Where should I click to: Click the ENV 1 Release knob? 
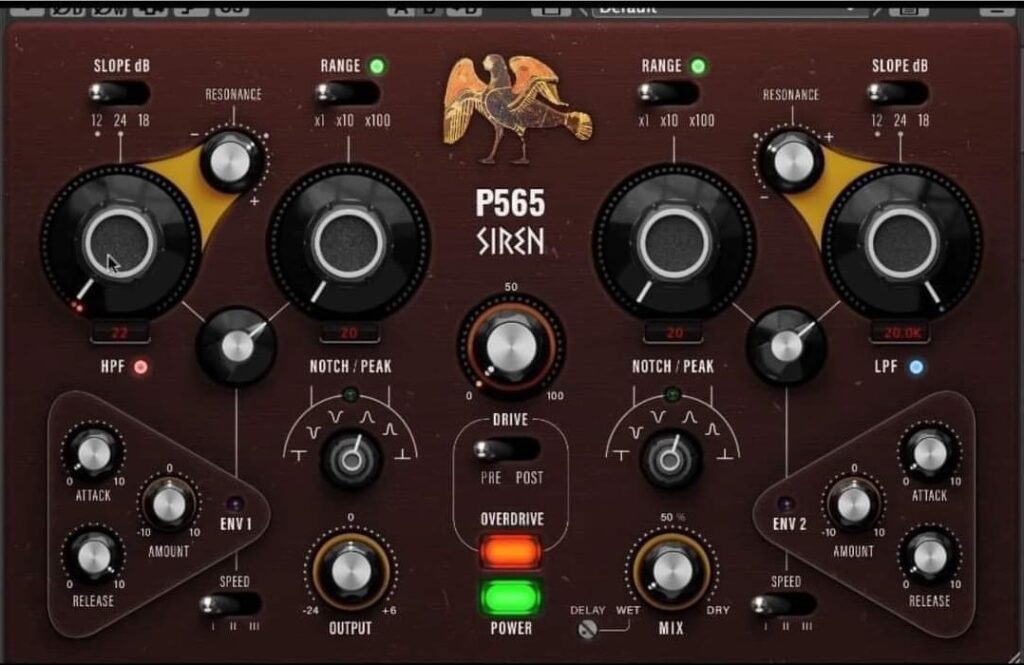94,556
